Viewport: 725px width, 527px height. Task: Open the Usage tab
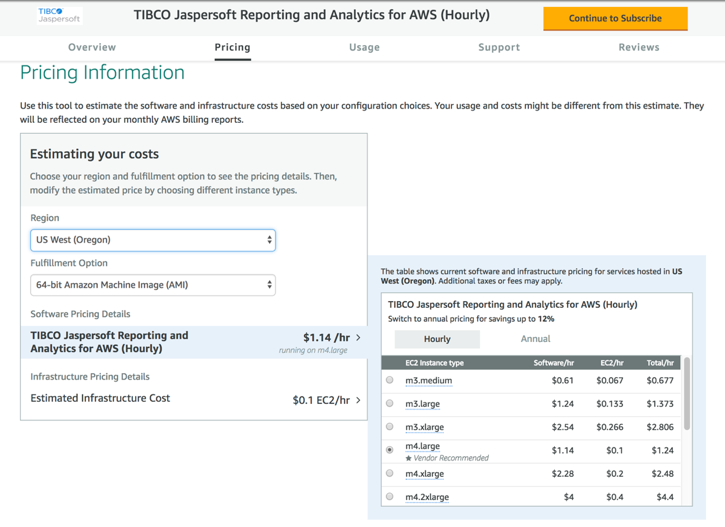364,47
